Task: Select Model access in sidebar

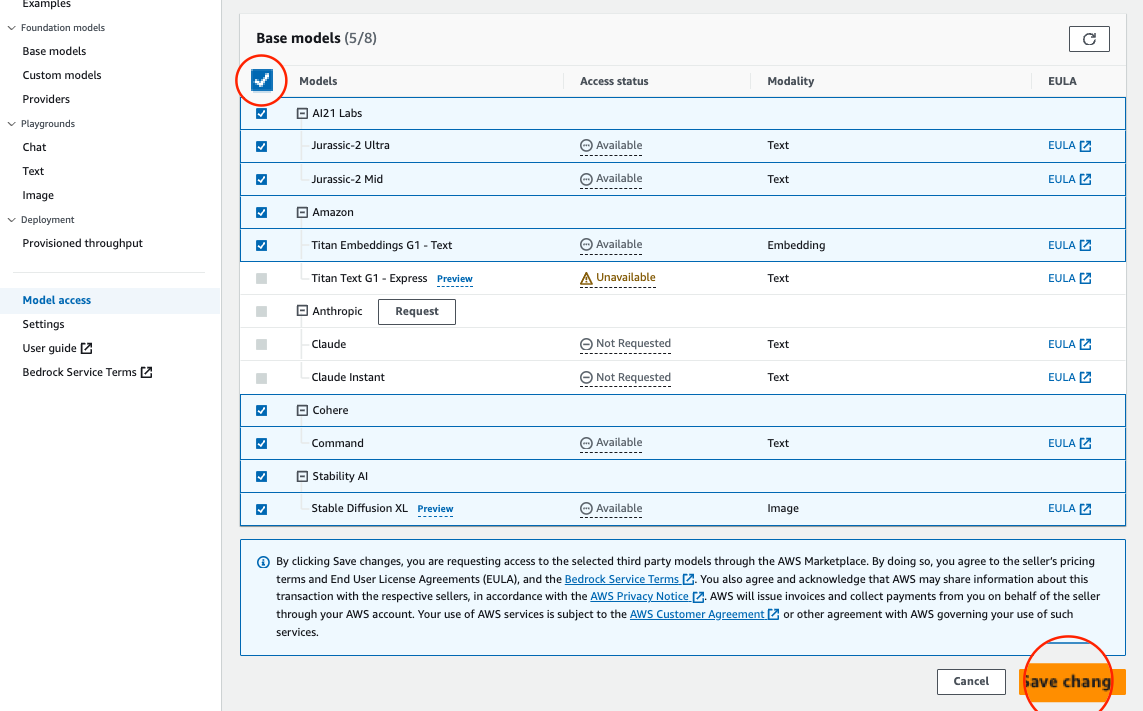Action: [56, 300]
